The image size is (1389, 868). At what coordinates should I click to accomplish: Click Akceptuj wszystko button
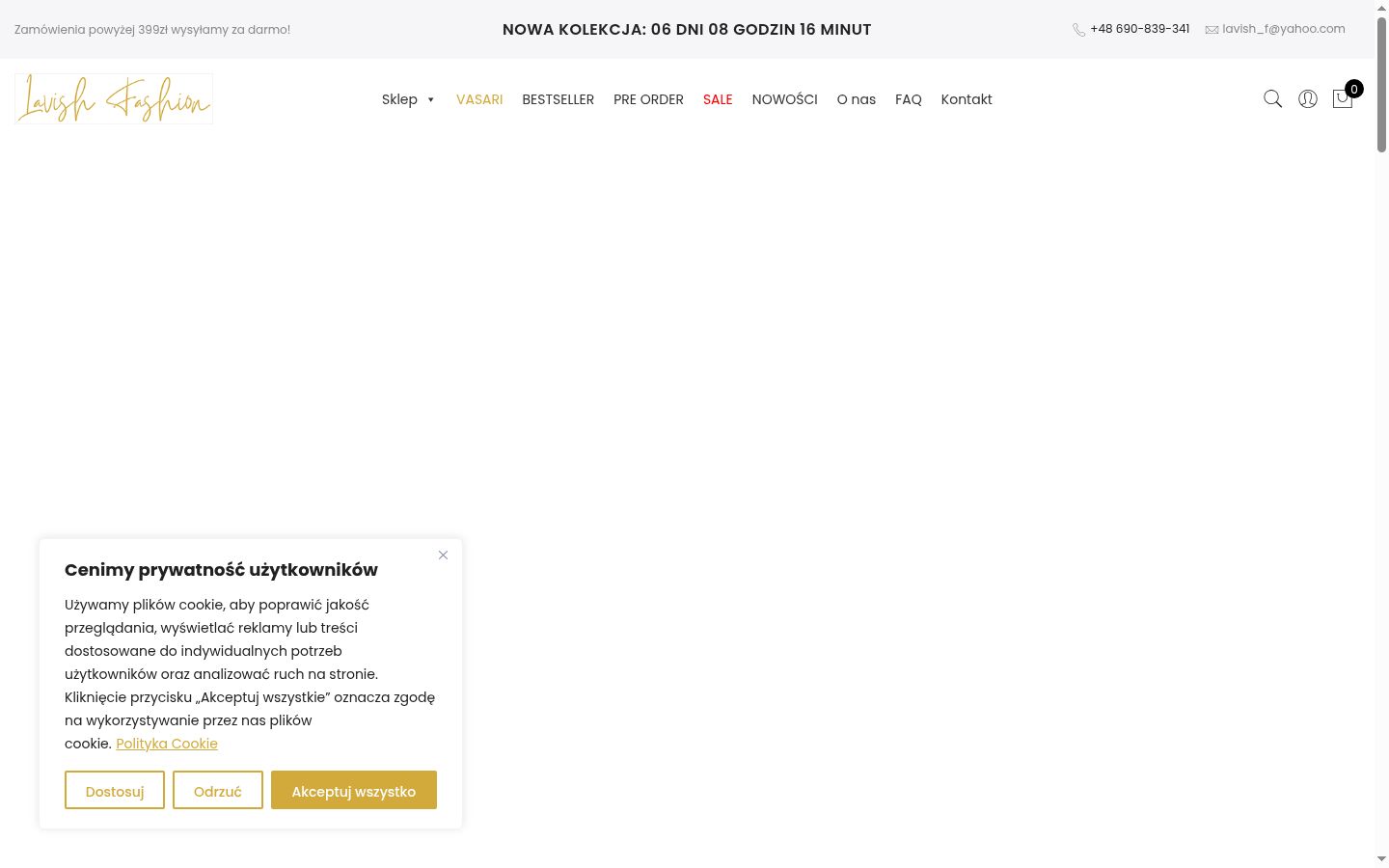coord(354,790)
